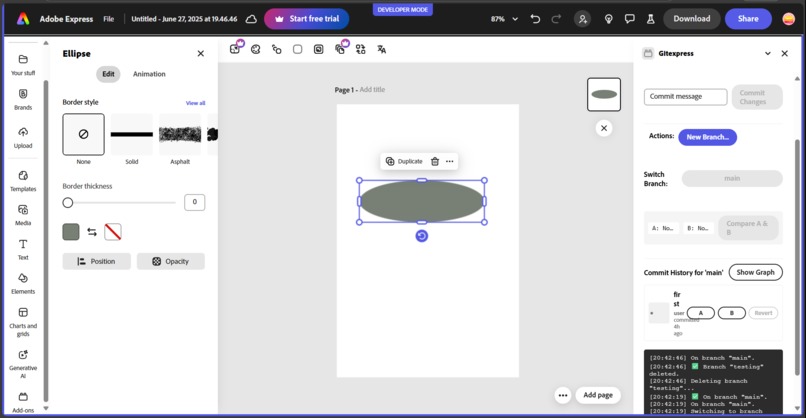This screenshot has width=806, height=418.
Task: Open the comments icon
Action: [630, 19]
